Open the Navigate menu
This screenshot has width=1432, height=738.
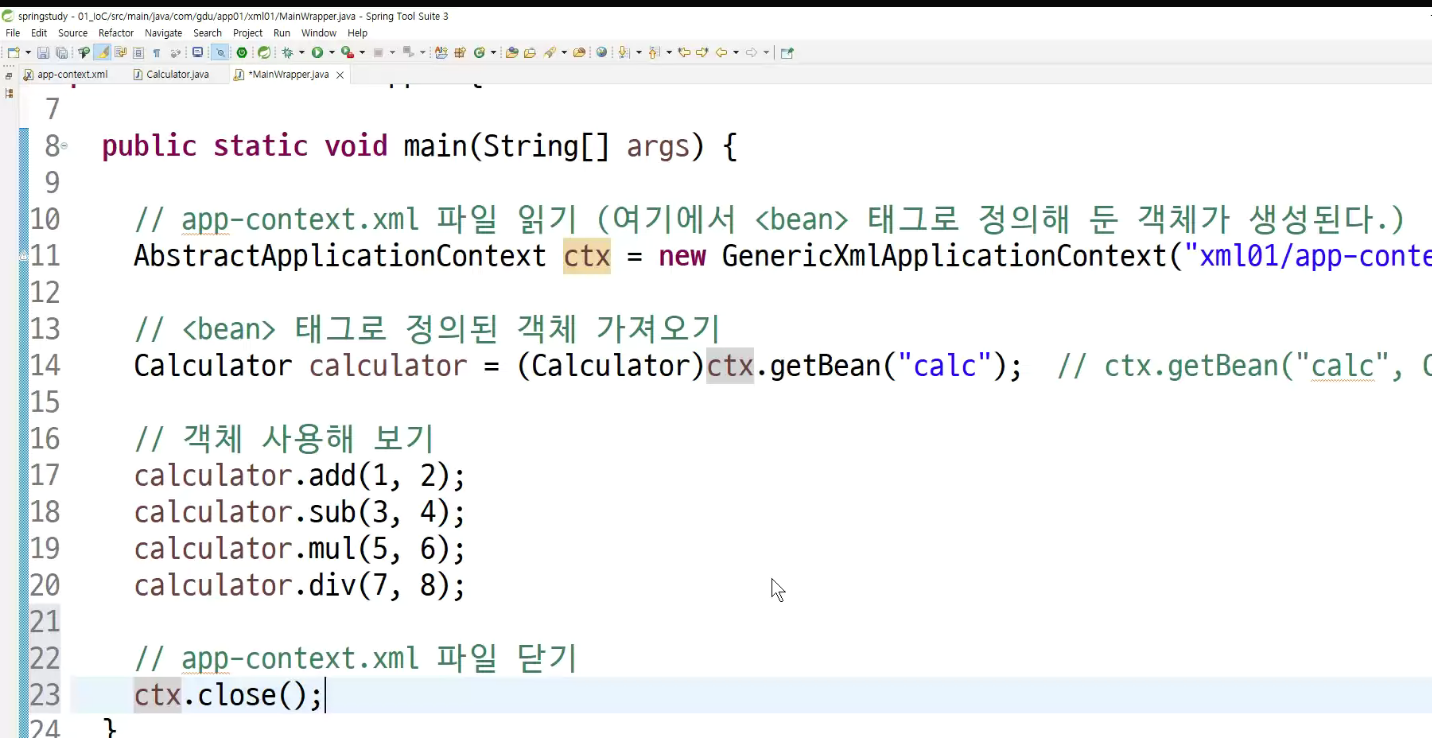pos(164,33)
